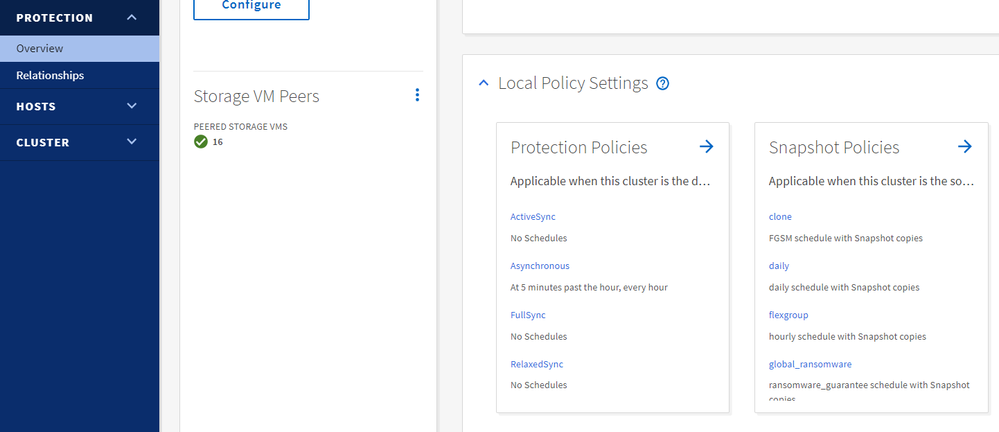
Task: Select Relationships in the sidebar
Action: tap(50, 75)
